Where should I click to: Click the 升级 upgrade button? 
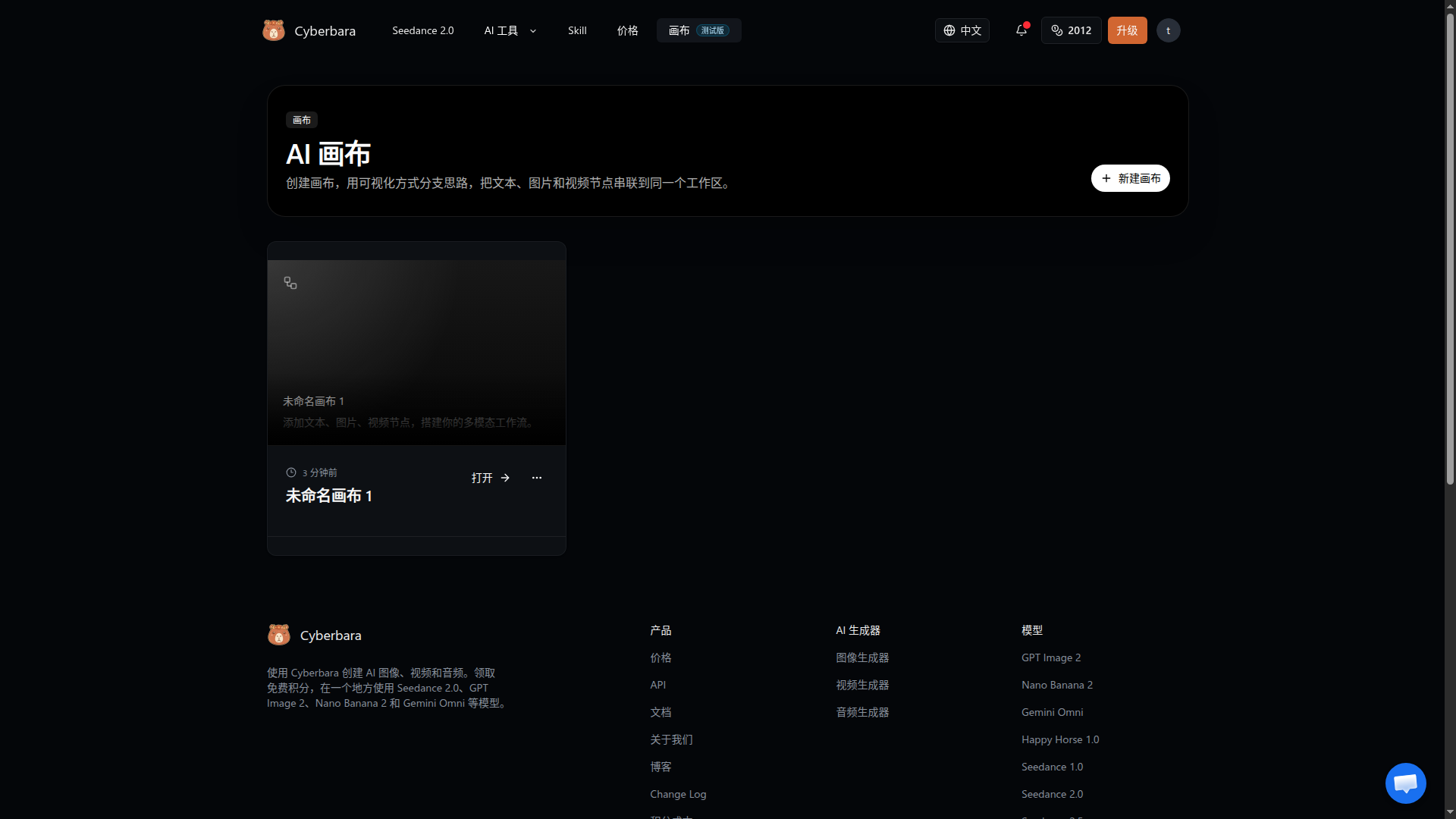[x=1127, y=30]
